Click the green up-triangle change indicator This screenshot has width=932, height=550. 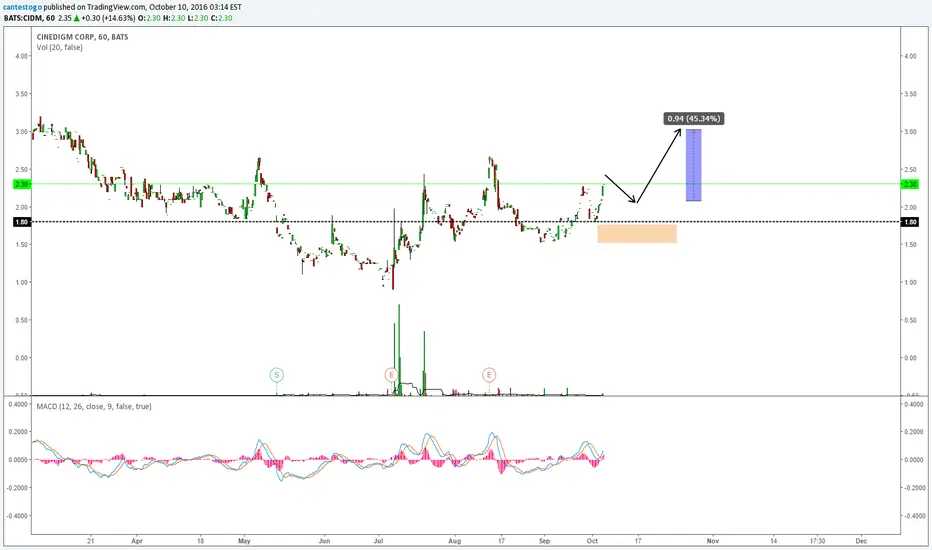77,18
